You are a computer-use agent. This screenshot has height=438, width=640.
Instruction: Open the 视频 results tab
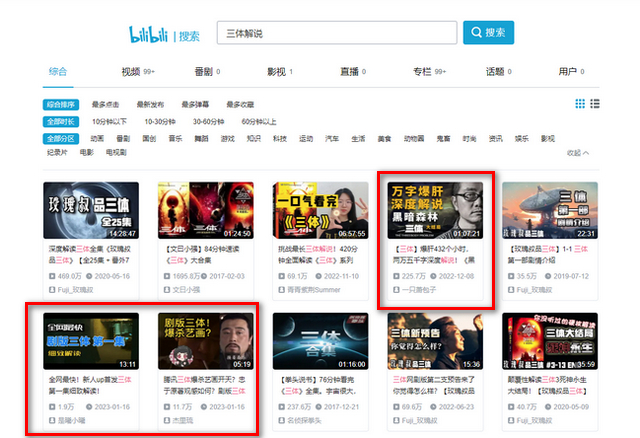(138, 72)
